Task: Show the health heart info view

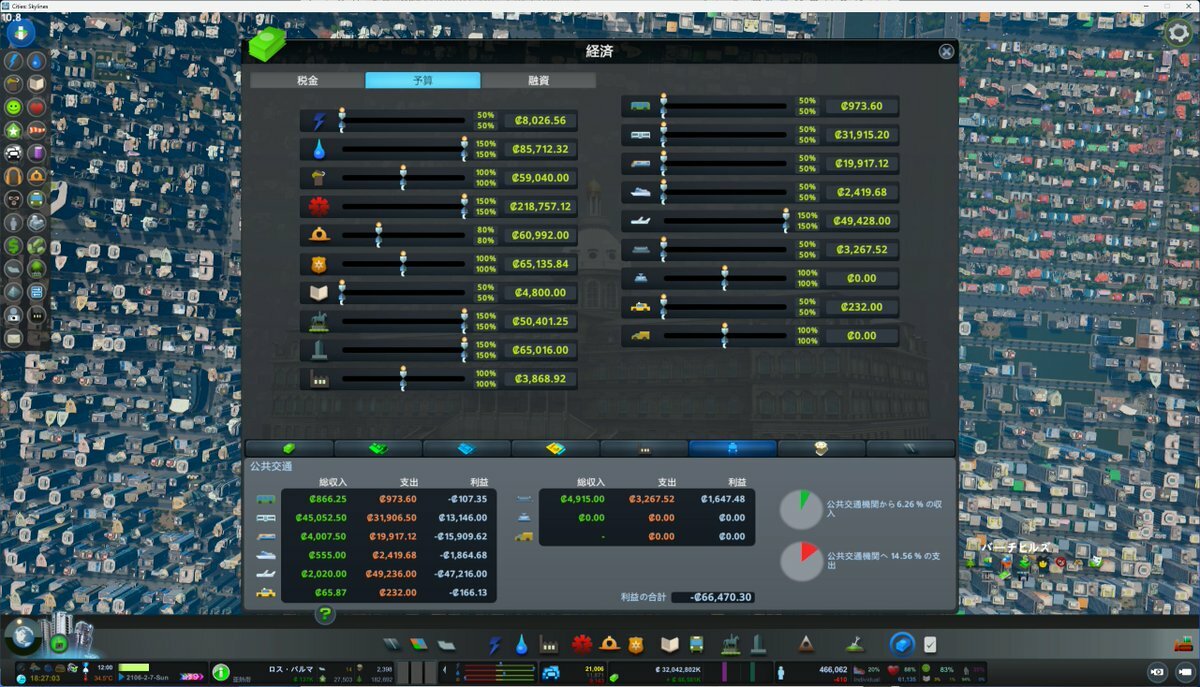Action: [36, 107]
